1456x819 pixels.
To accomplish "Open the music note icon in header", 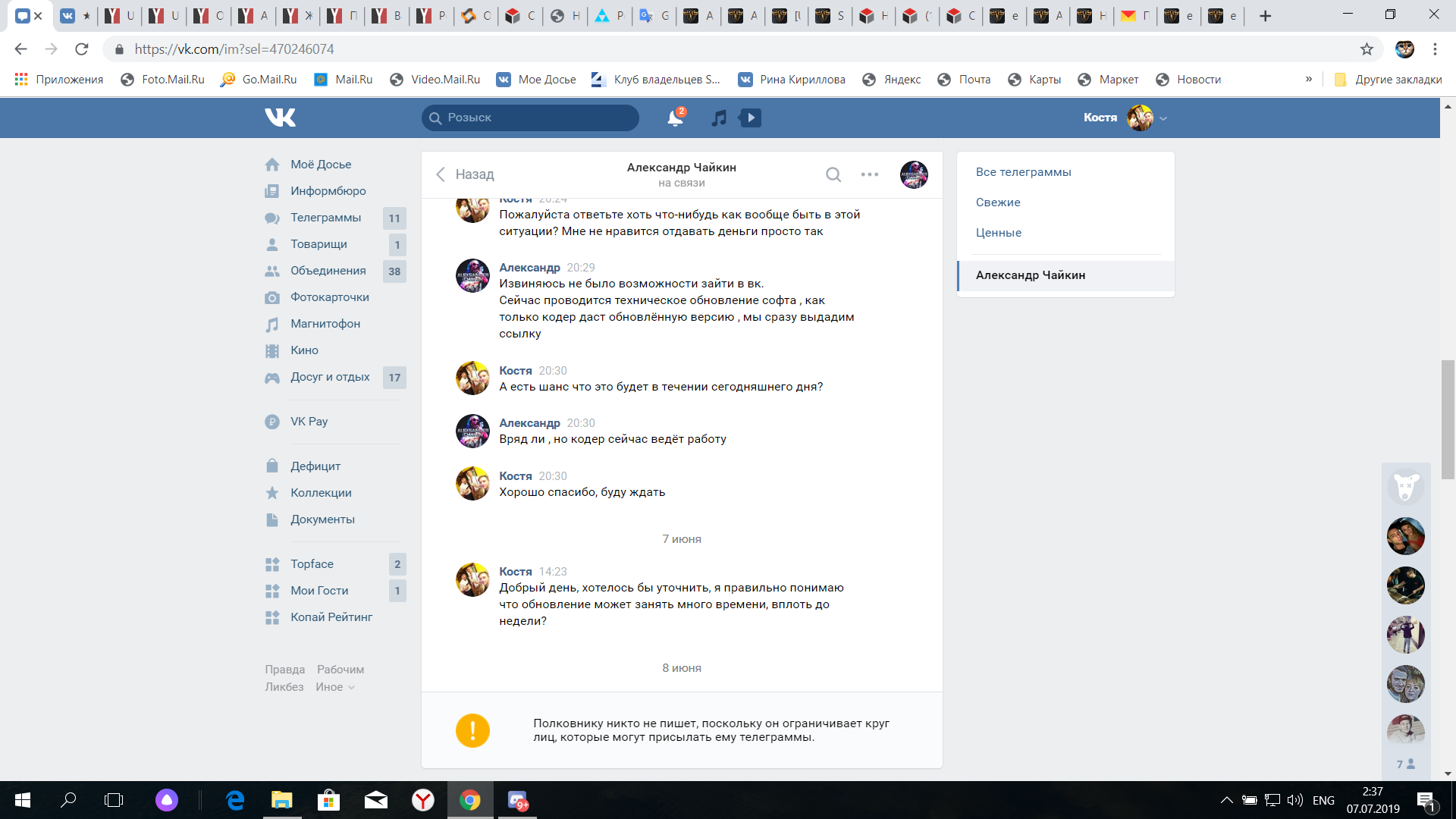I will pyautogui.click(x=718, y=118).
